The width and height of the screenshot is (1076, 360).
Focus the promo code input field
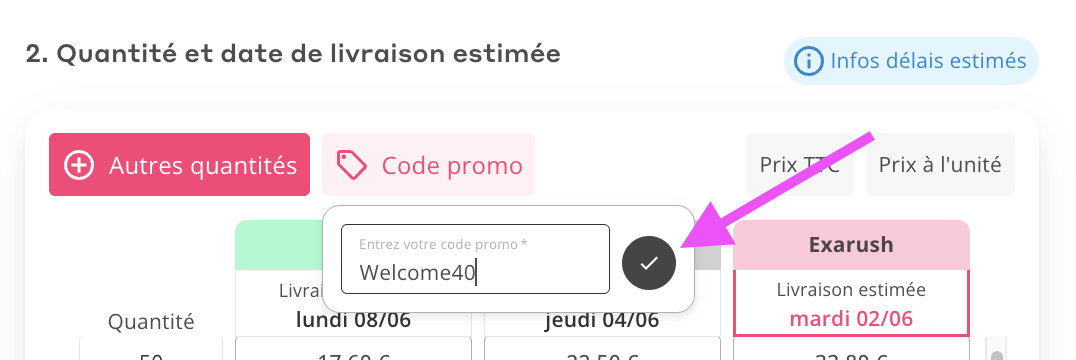(x=476, y=259)
